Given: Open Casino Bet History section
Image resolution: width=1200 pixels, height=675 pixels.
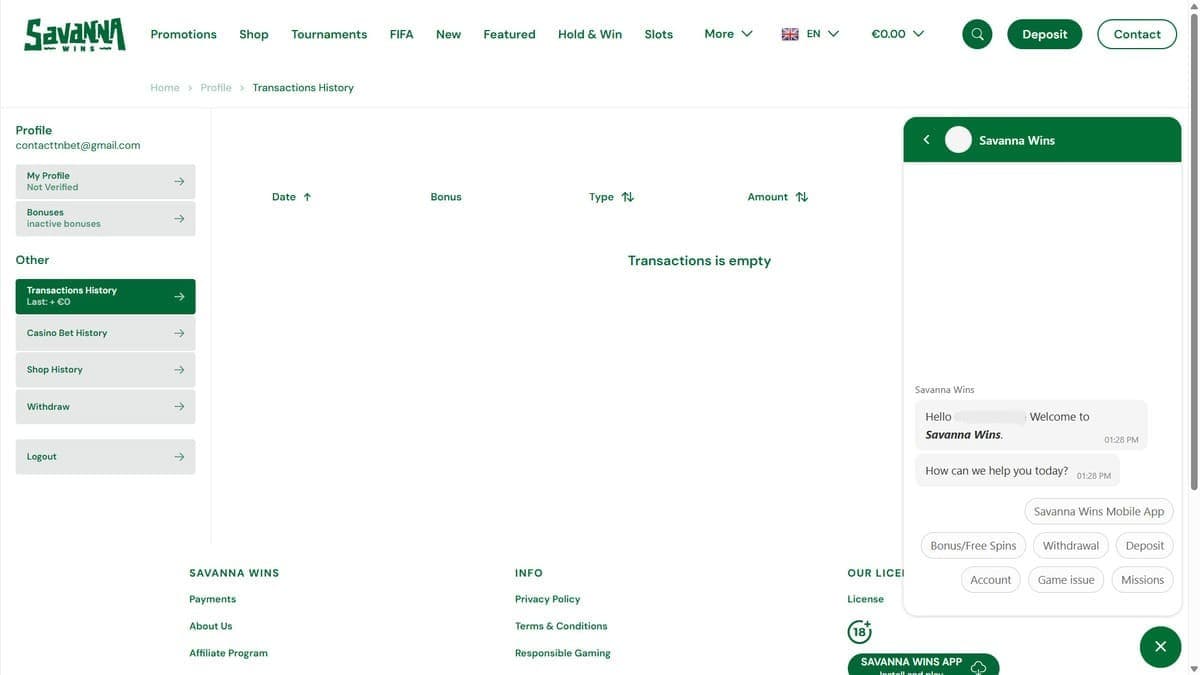Looking at the screenshot, I should tap(105, 333).
